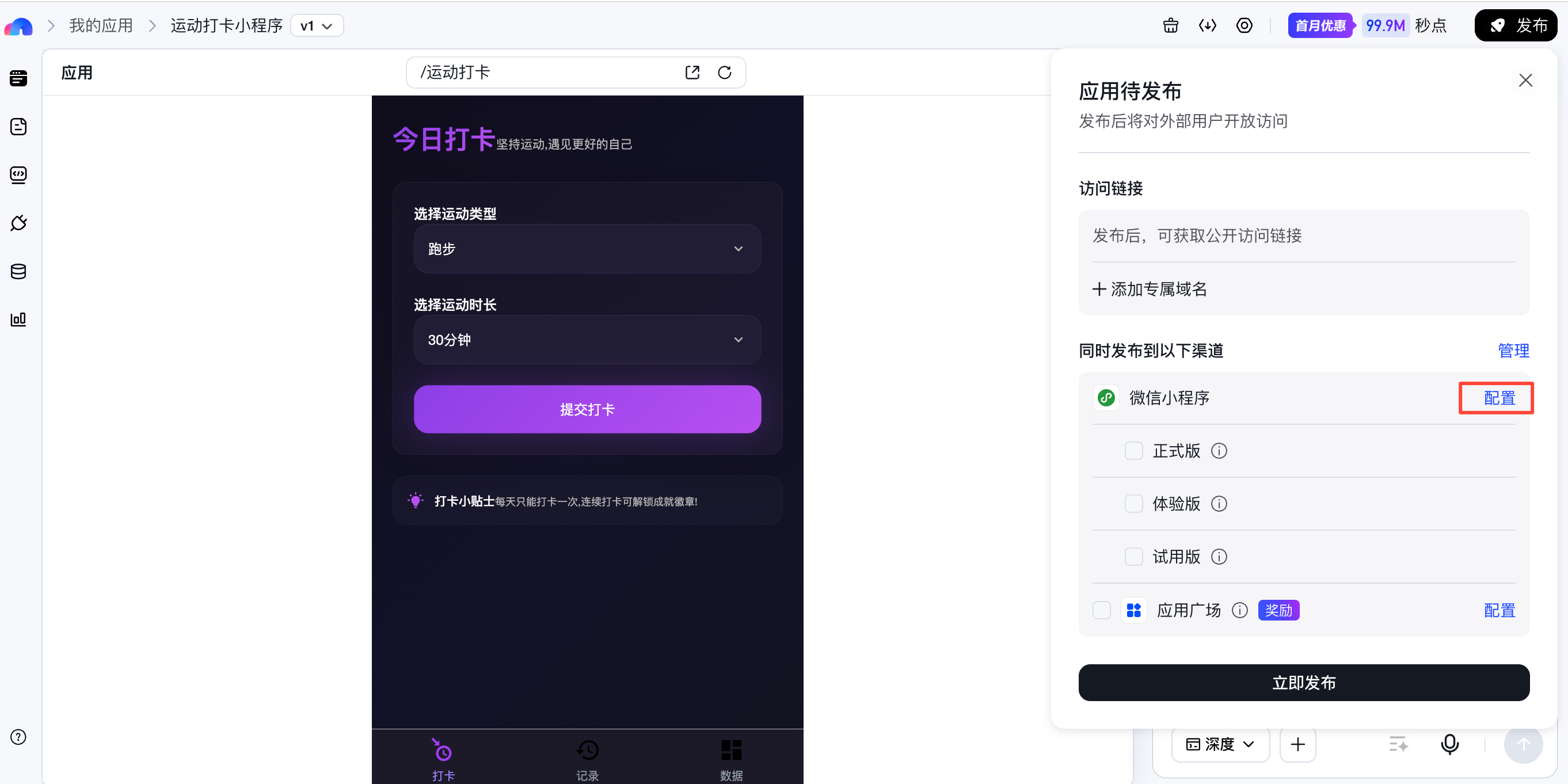This screenshot has width=1568, height=784.
Task: Click the code export icon in the top bar
Action: (1208, 25)
